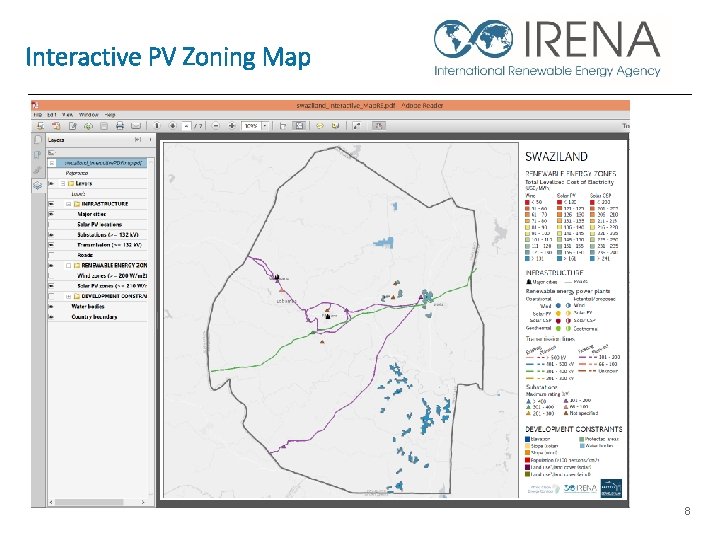Open the Window menu

coord(89,115)
